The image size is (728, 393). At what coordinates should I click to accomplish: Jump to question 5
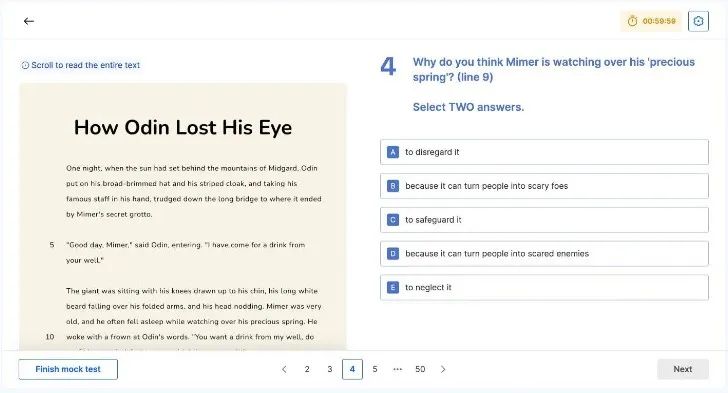click(x=375, y=369)
